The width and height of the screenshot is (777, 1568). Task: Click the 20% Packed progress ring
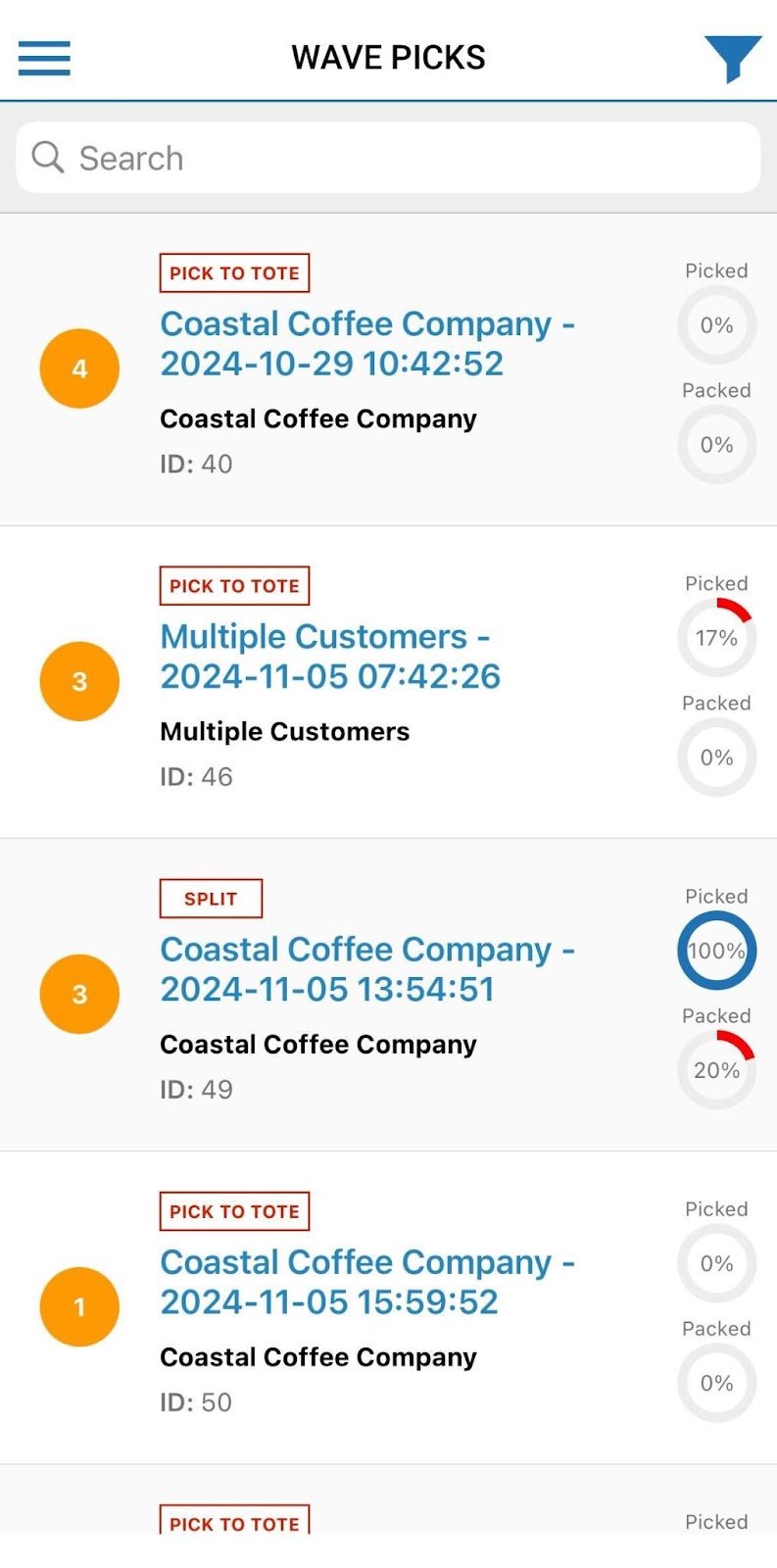coord(716,1070)
